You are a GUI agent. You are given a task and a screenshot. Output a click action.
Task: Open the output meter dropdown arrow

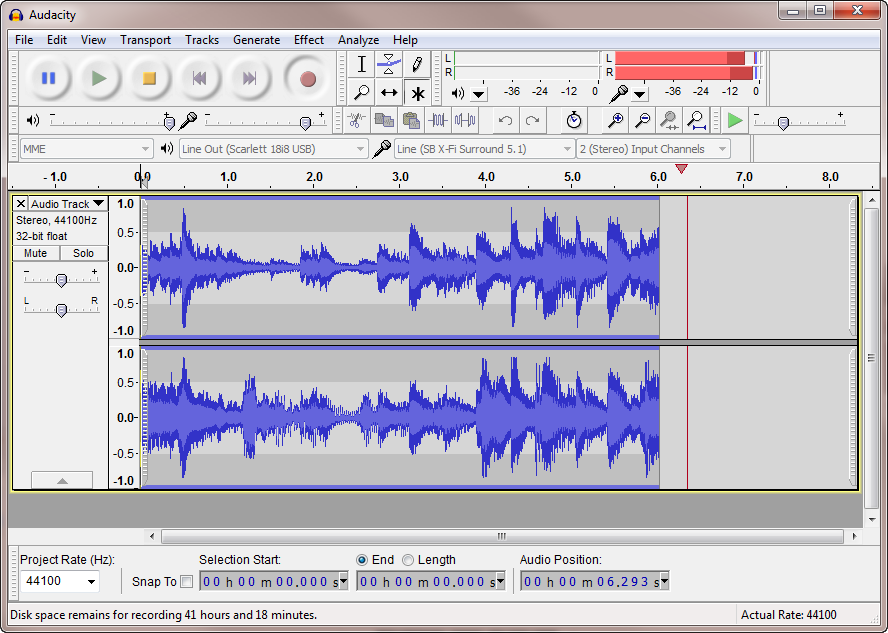479,94
